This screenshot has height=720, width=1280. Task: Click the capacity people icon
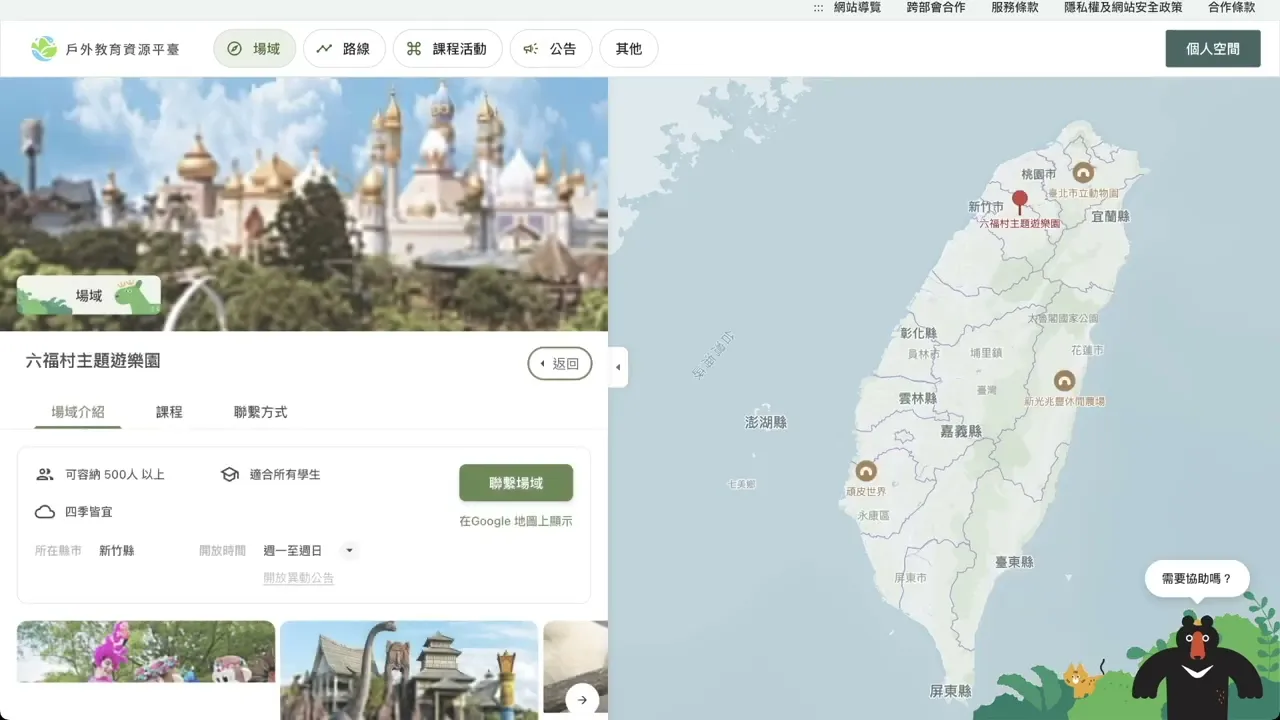45,474
